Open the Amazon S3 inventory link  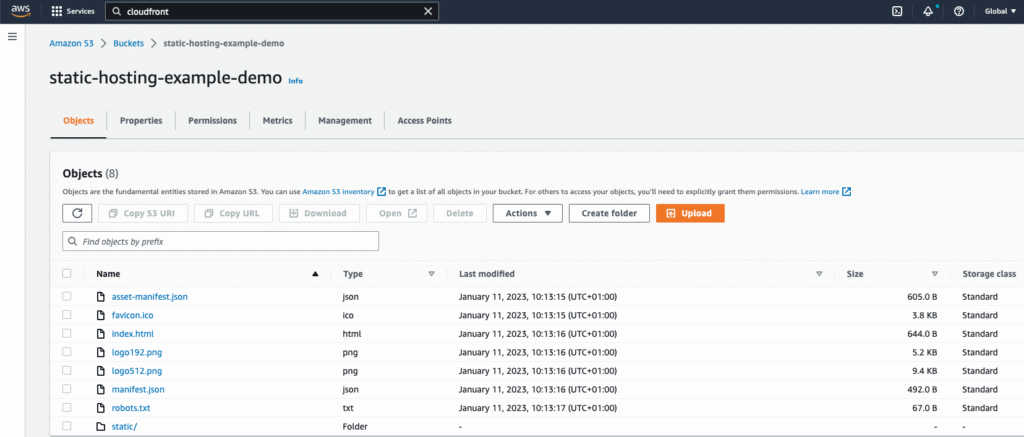tap(338, 192)
